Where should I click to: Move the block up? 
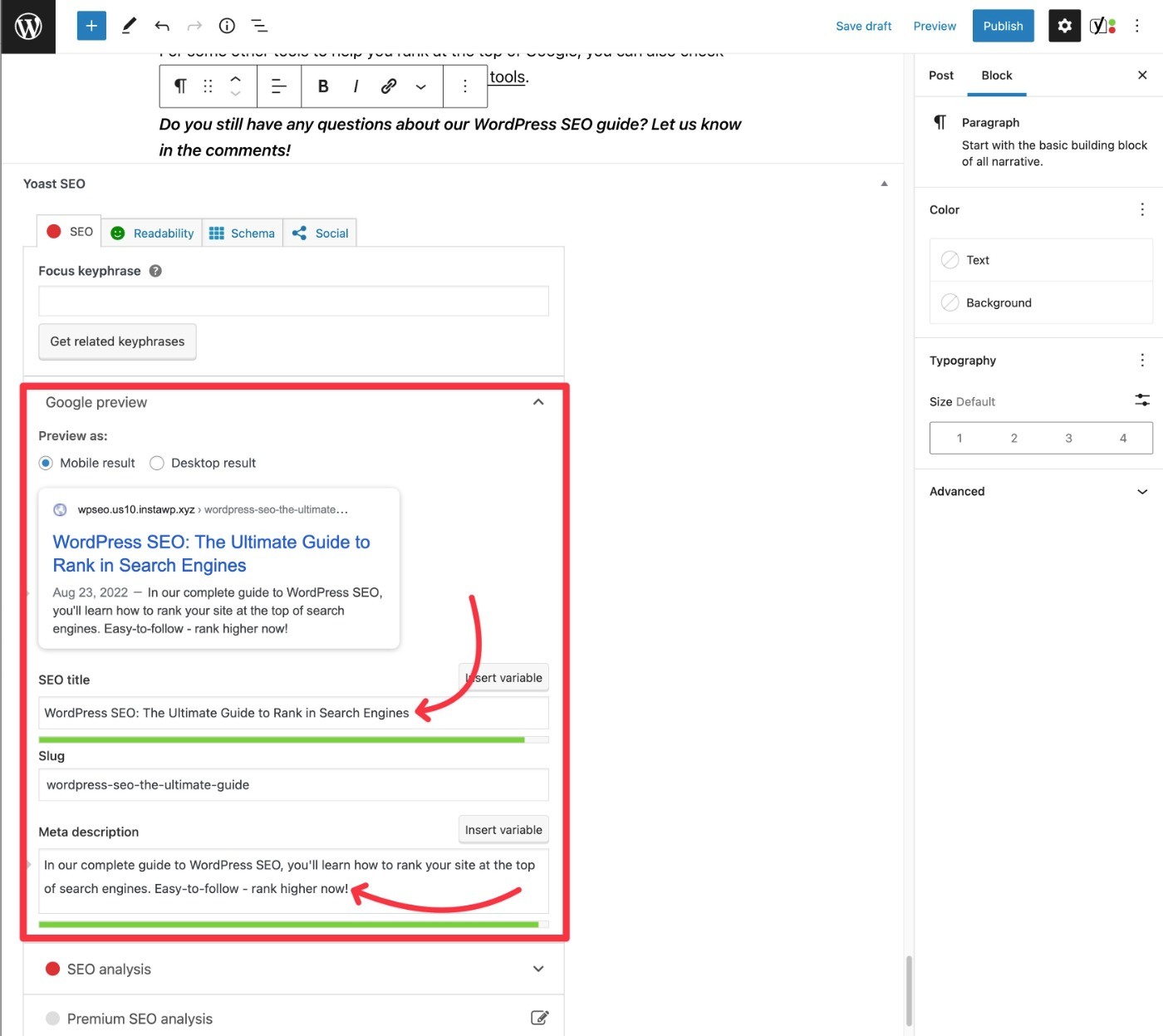[x=236, y=78]
